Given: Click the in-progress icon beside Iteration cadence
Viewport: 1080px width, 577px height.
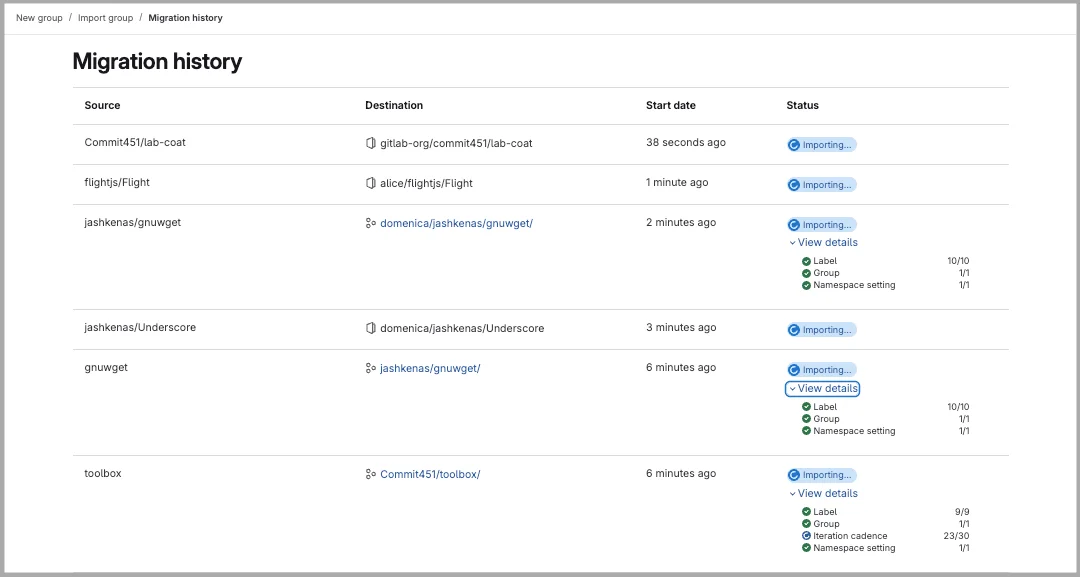Looking at the screenshot, I should pos(807,535).
